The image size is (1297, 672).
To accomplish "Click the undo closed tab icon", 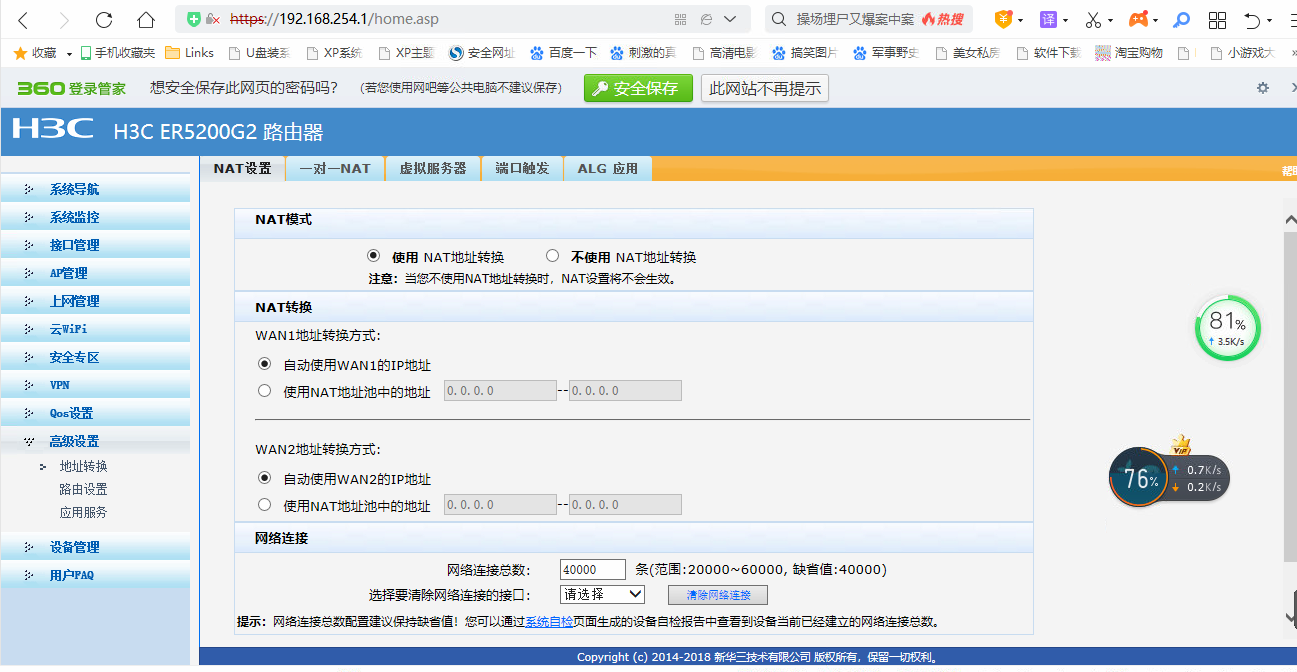I will [1252, 20].
